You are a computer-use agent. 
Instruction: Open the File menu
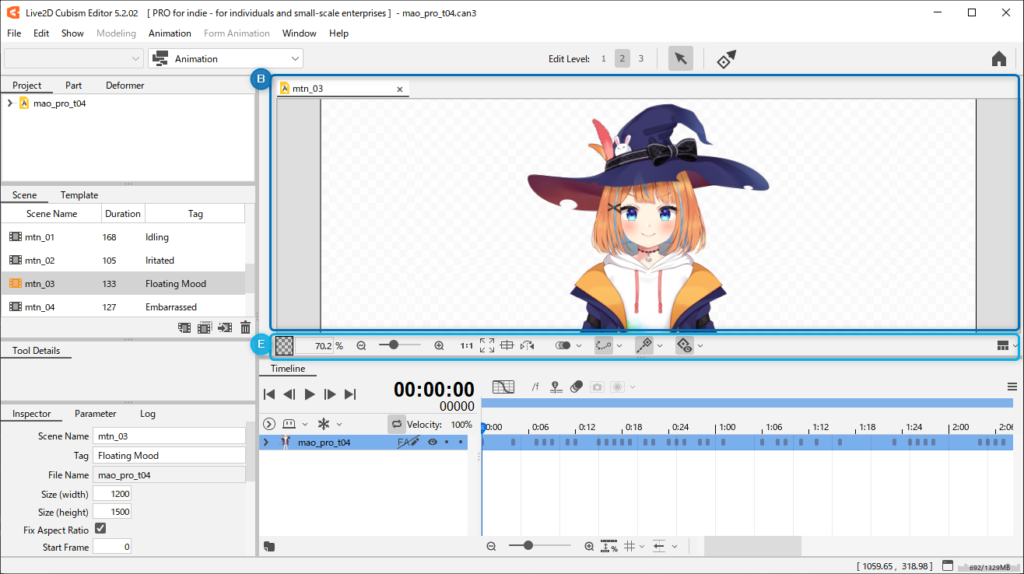point(14,33)
